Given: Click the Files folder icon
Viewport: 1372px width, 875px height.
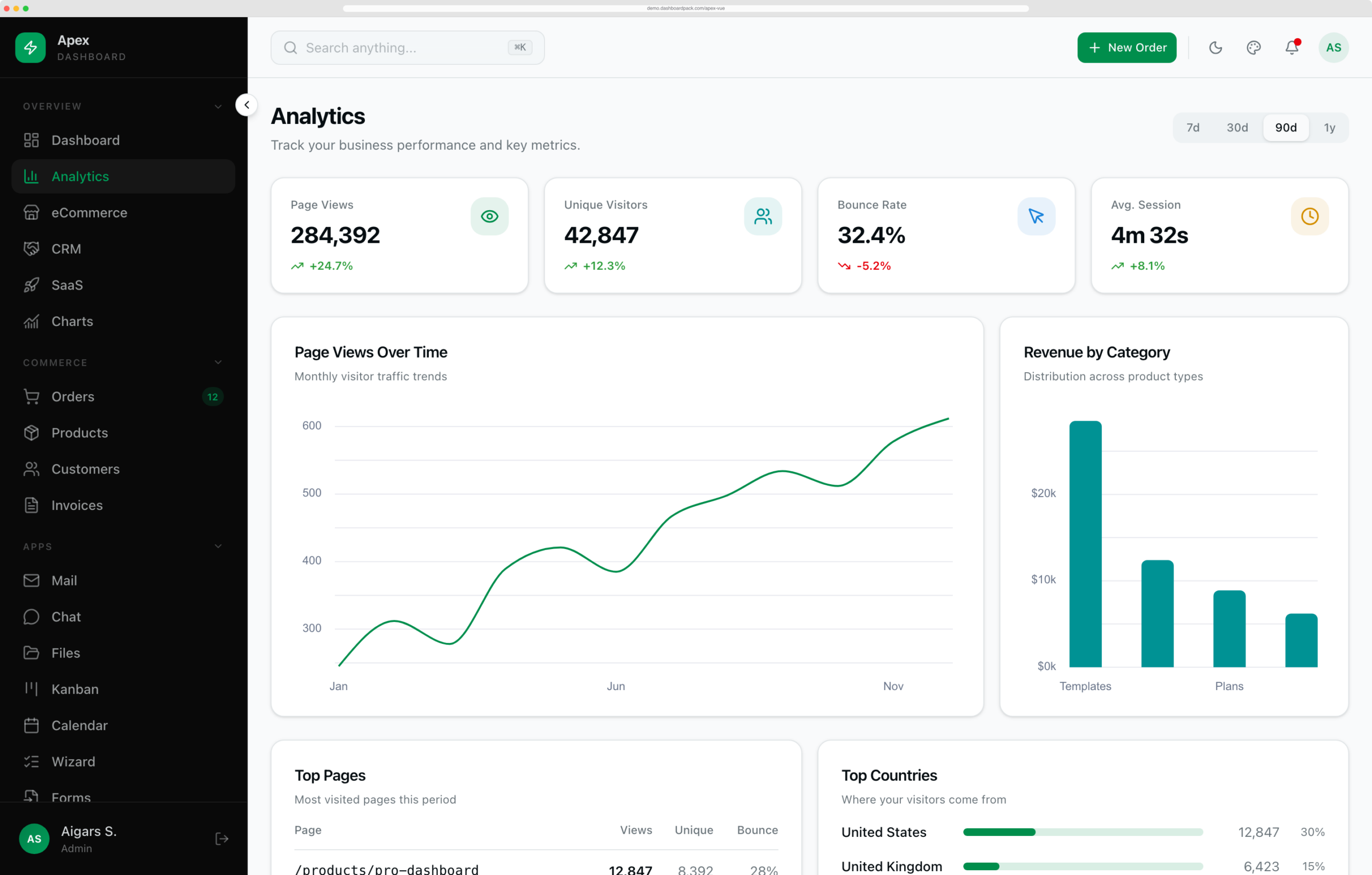Looking at the screenshot, I should click(31, 652).
